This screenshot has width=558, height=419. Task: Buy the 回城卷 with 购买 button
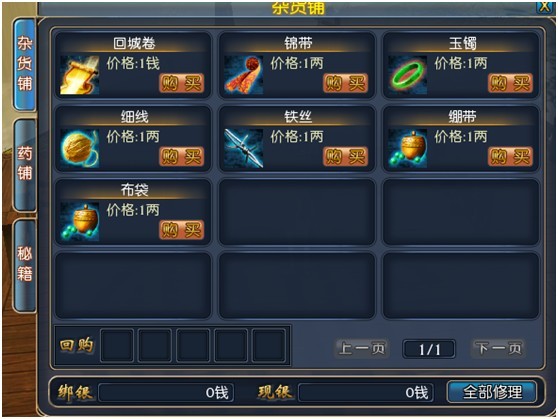coord(181,83)
